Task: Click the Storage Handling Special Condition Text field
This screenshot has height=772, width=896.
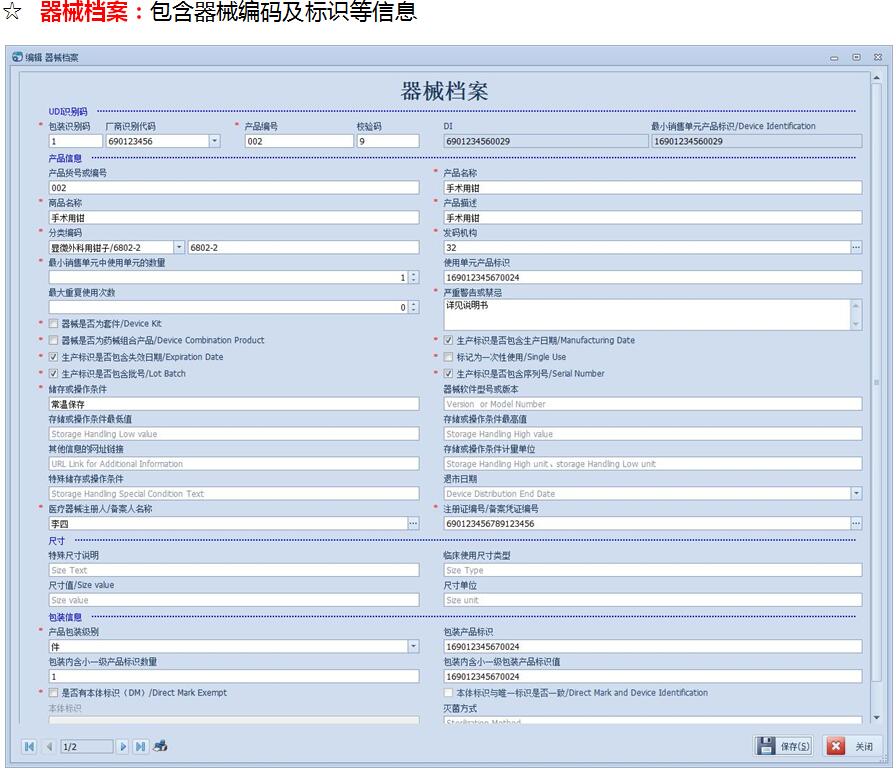Action: tap(234, 494)
